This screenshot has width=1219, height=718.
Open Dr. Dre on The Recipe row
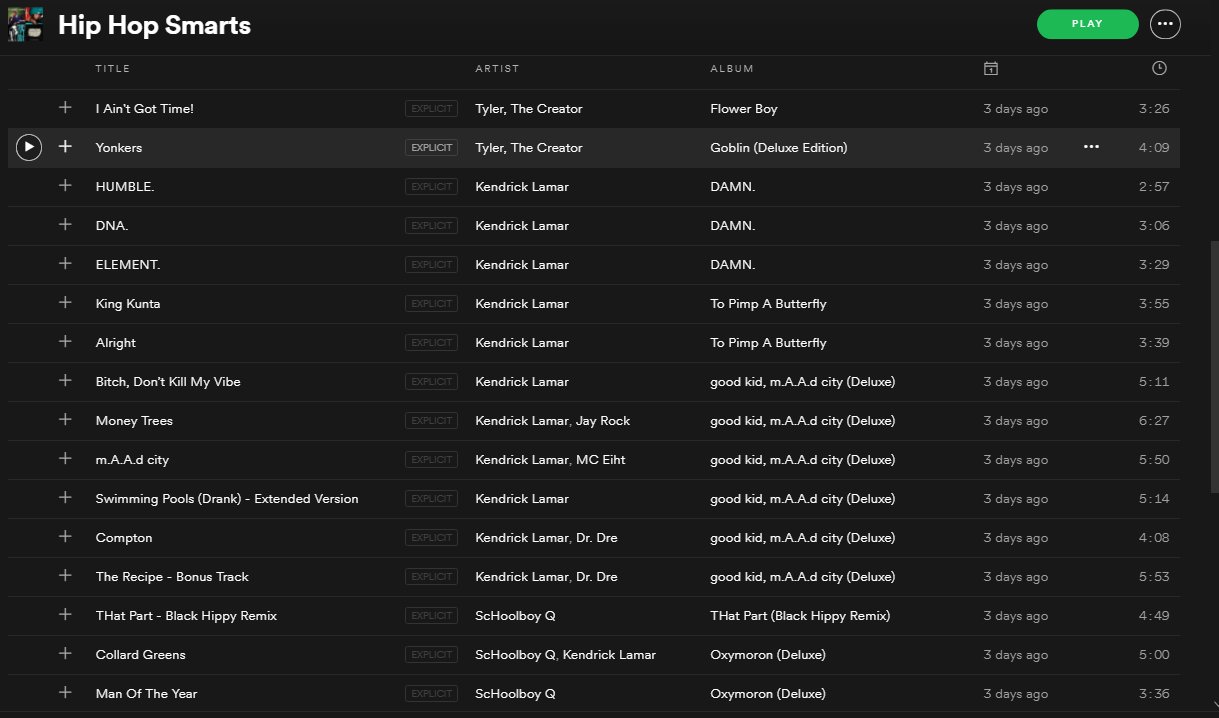pyautogui.click(x=597, y=577)
